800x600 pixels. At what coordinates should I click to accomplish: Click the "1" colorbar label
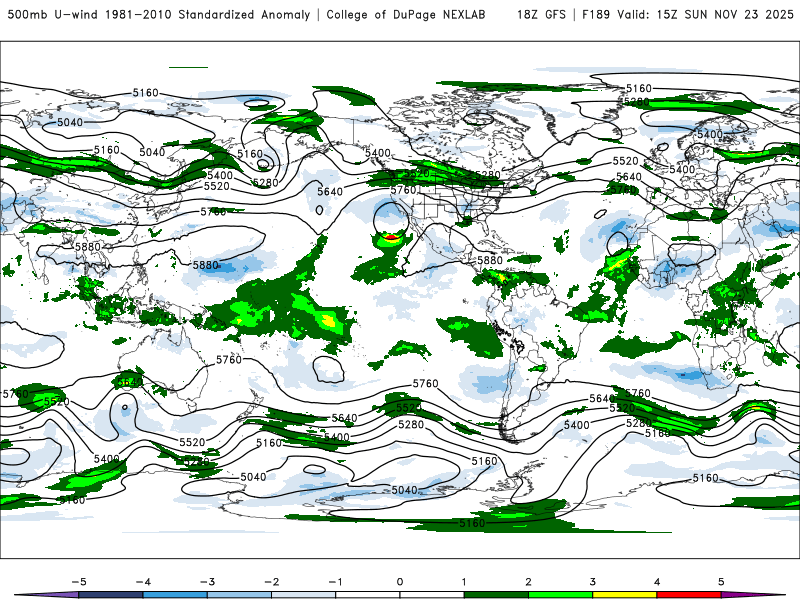tap(464, 582)
